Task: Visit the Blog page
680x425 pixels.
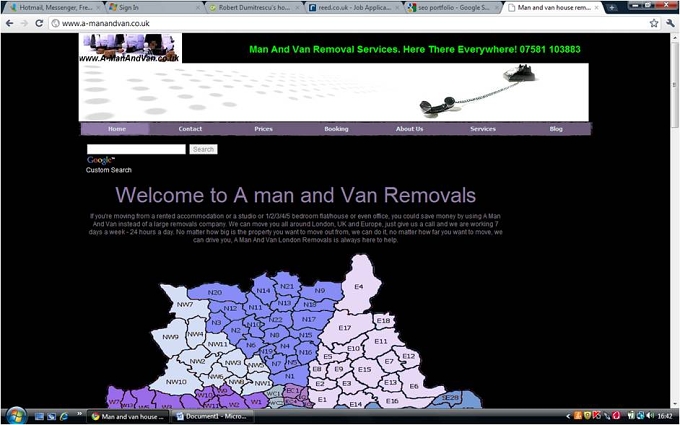Action: pyautogui.click(x=556, y=129)
